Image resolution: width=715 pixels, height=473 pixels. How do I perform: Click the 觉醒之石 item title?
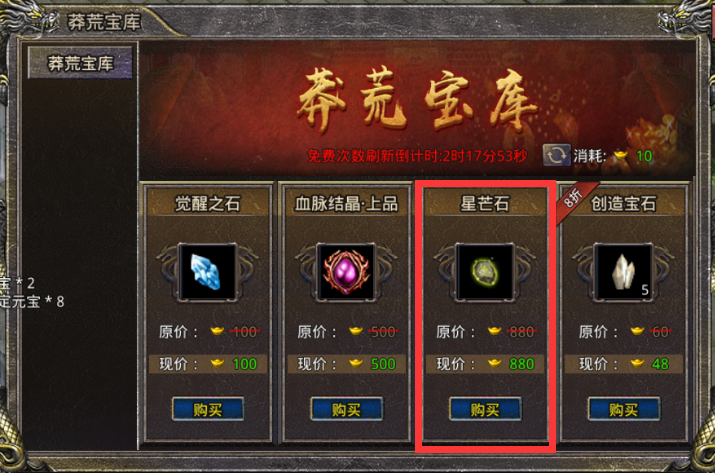[207, 203]
